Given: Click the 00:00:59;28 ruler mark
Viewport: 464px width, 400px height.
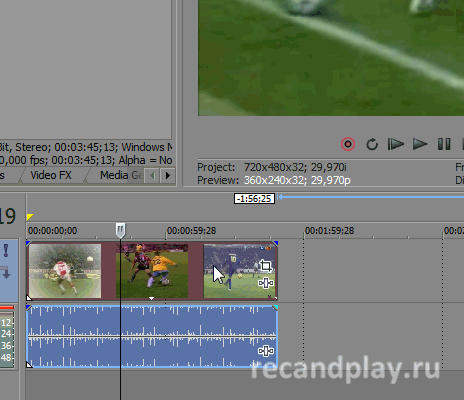Looking at the screenshot, I should (191, 231).
